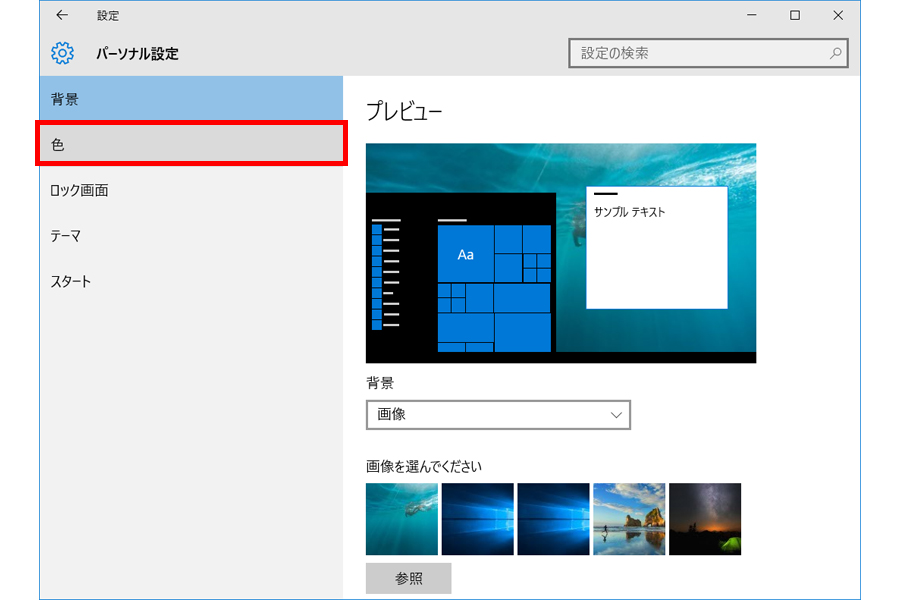Choose the beach rock wallpaper thumbnail
The height and width of the screenshot is (600, 900).
coord(629,519)
